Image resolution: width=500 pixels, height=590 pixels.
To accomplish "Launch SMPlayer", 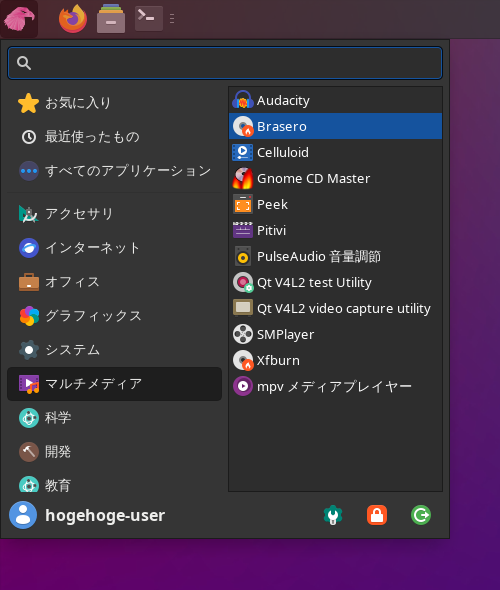I will point(335,334).
